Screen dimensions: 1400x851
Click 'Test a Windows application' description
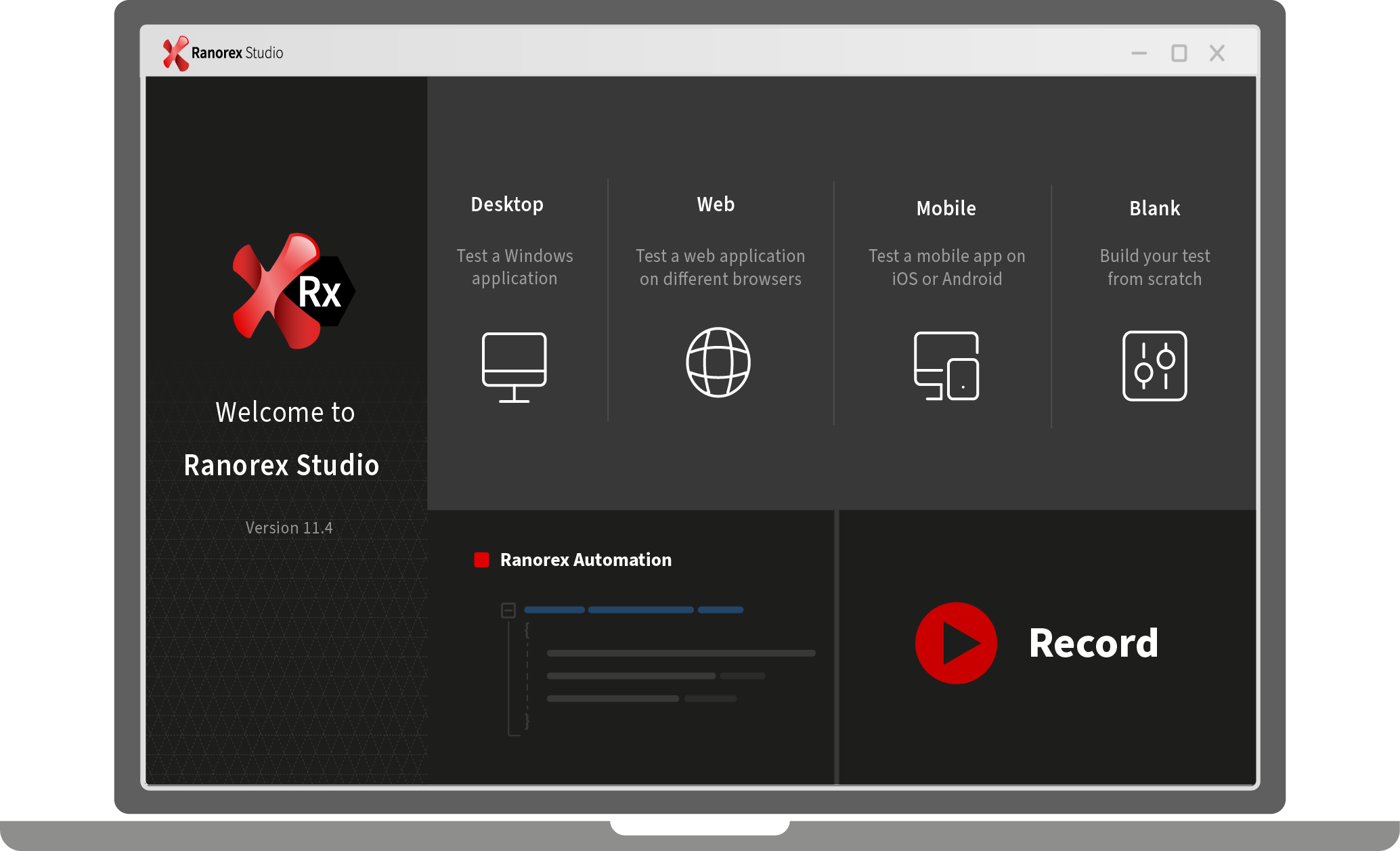coord(515,267)
